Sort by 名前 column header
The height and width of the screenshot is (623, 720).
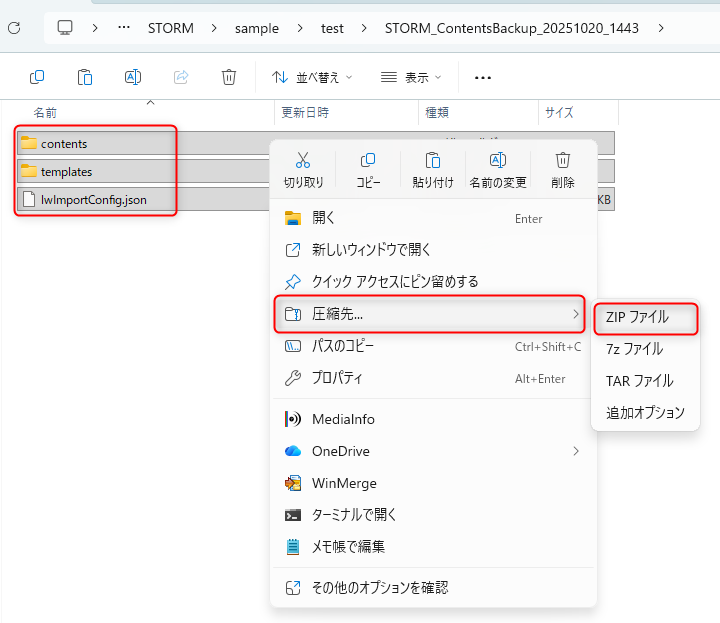coord(45,112)
